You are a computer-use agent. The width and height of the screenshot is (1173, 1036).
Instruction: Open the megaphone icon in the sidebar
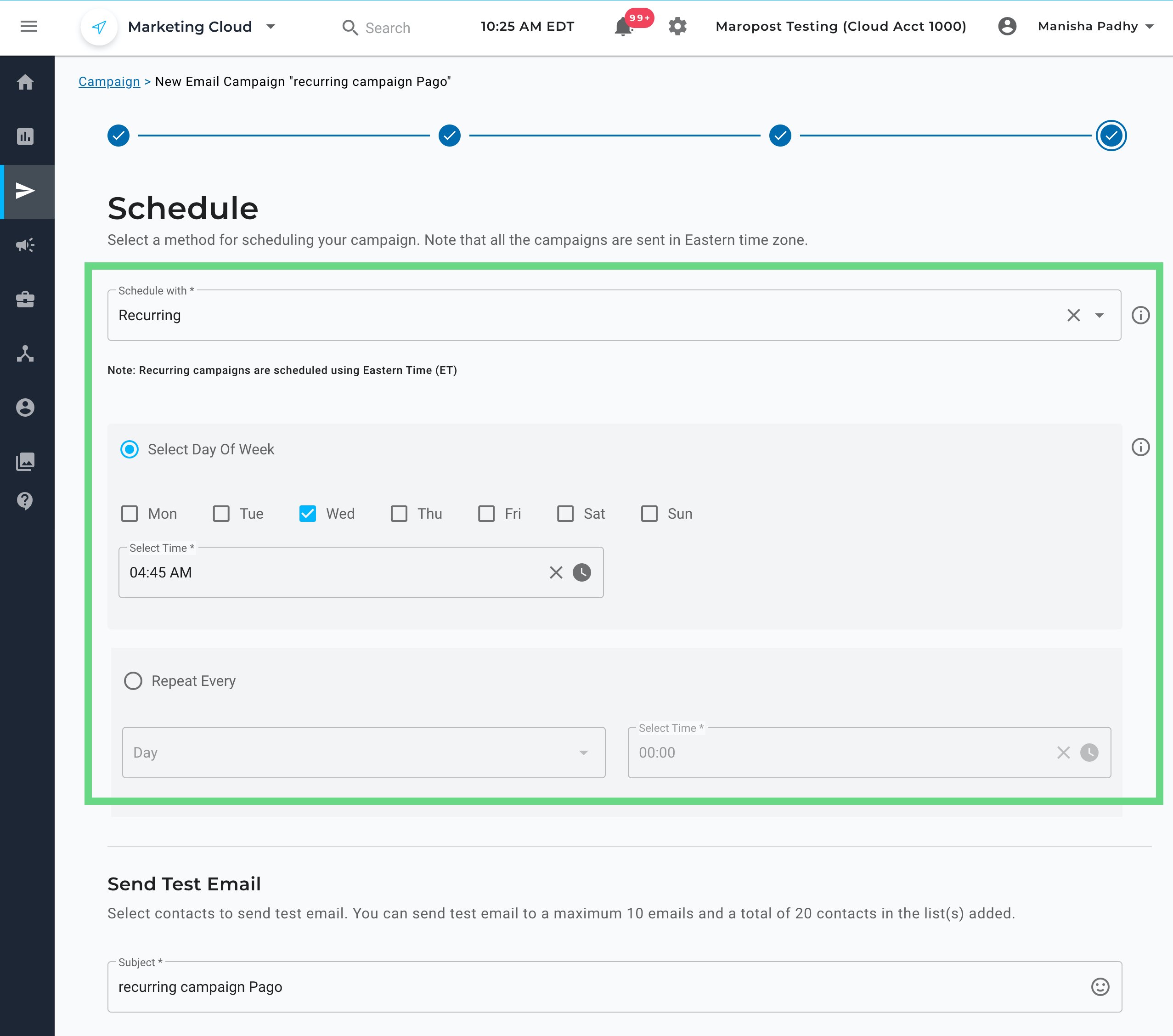(25, 245)
